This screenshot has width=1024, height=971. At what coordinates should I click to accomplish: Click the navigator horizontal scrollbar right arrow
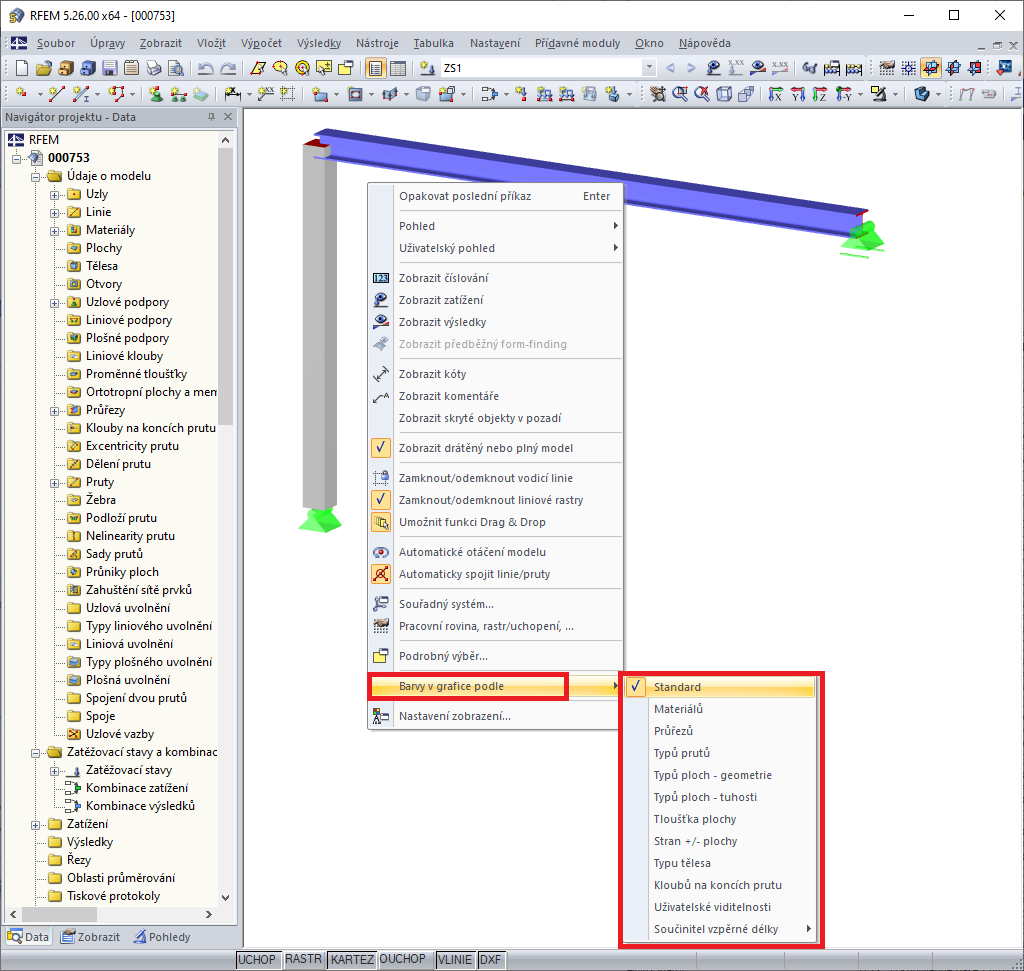click(x=209, y=915)
